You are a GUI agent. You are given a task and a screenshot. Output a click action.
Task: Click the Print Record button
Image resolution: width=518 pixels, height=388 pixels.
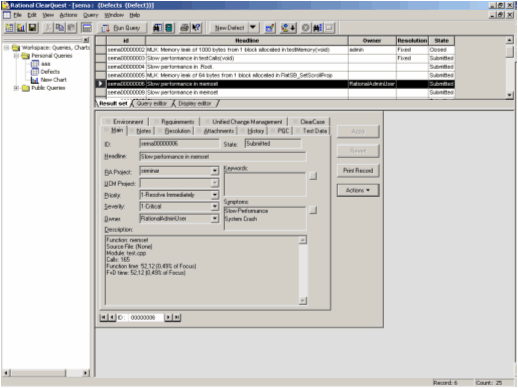tap(358, 171)
